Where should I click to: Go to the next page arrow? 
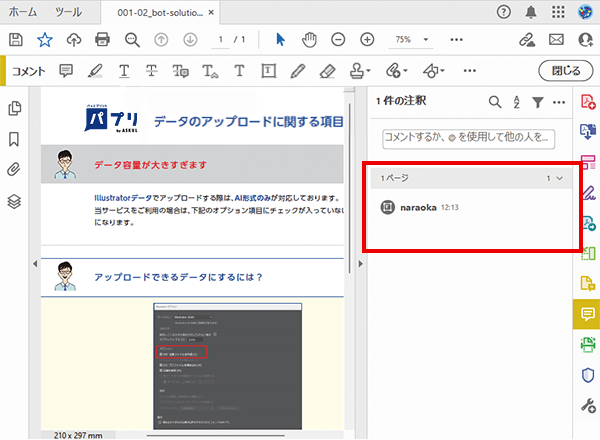coord(190,39)
